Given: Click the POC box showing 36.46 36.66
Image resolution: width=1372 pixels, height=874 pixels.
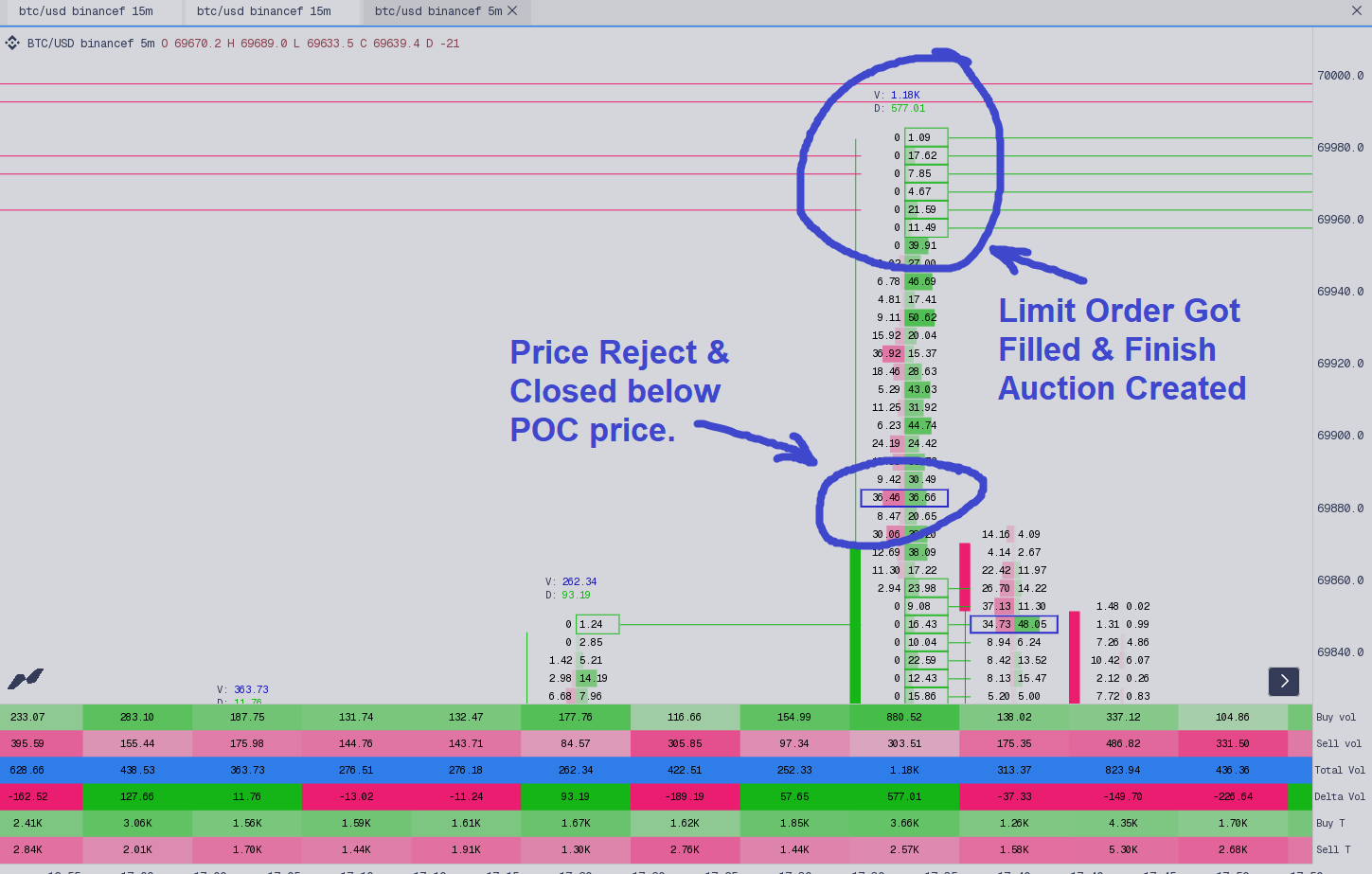Looking at the screenshot, I should pos(903,498).
